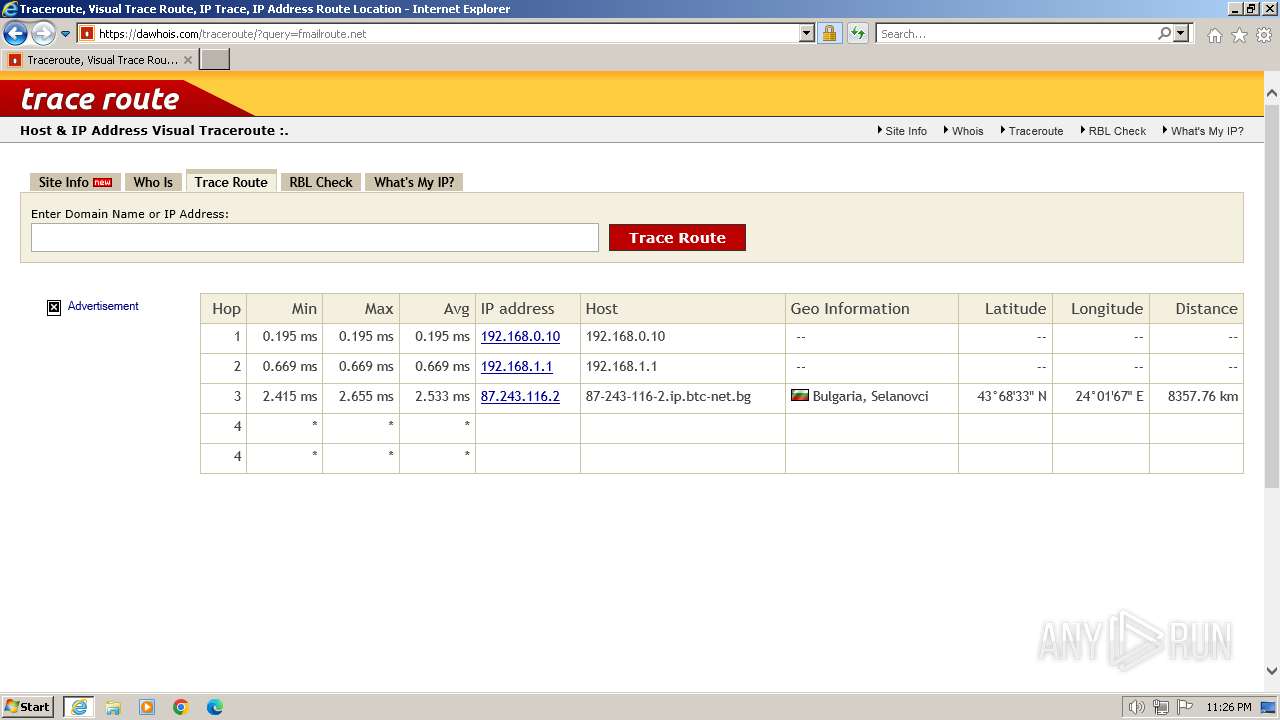Click the broken advertisement image icon
Viewport: 1280px width, 720px height.
pyautogui.click(x=54, y=307)
